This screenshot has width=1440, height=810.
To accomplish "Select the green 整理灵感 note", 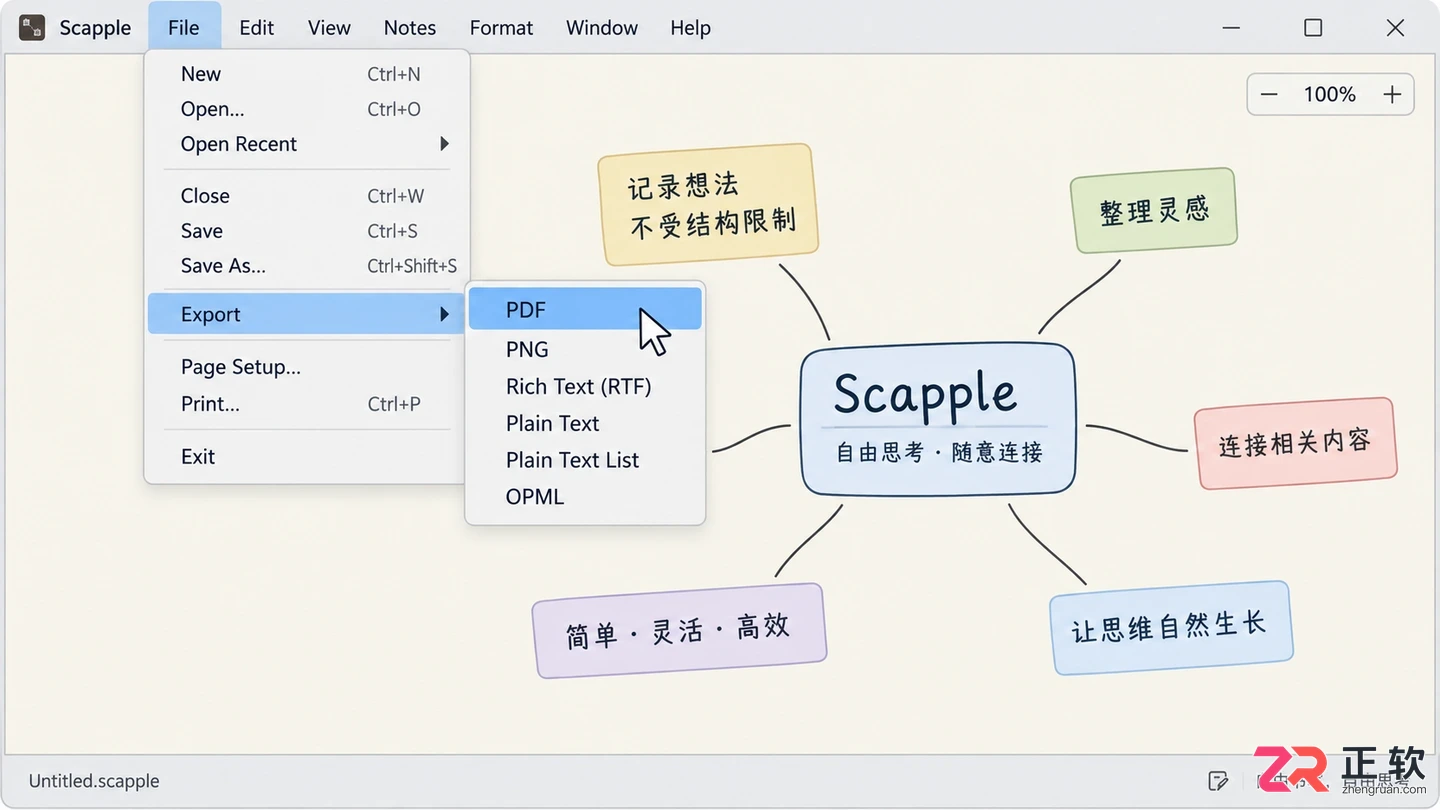I will click(x=1154, y=211).
